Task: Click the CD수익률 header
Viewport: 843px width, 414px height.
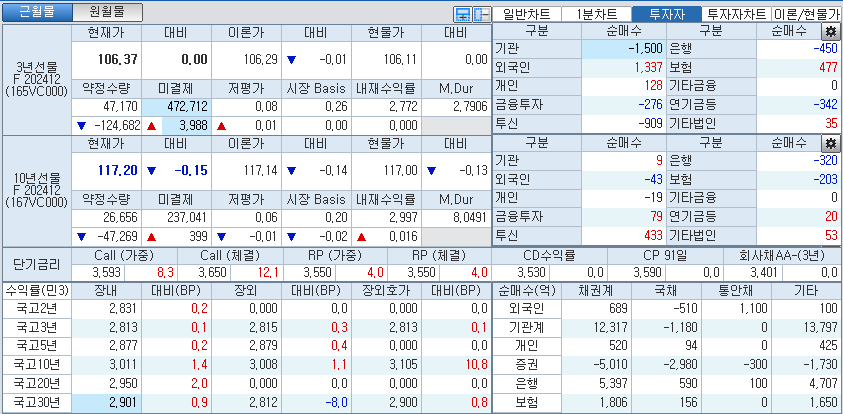Action: tap(549, 255)
